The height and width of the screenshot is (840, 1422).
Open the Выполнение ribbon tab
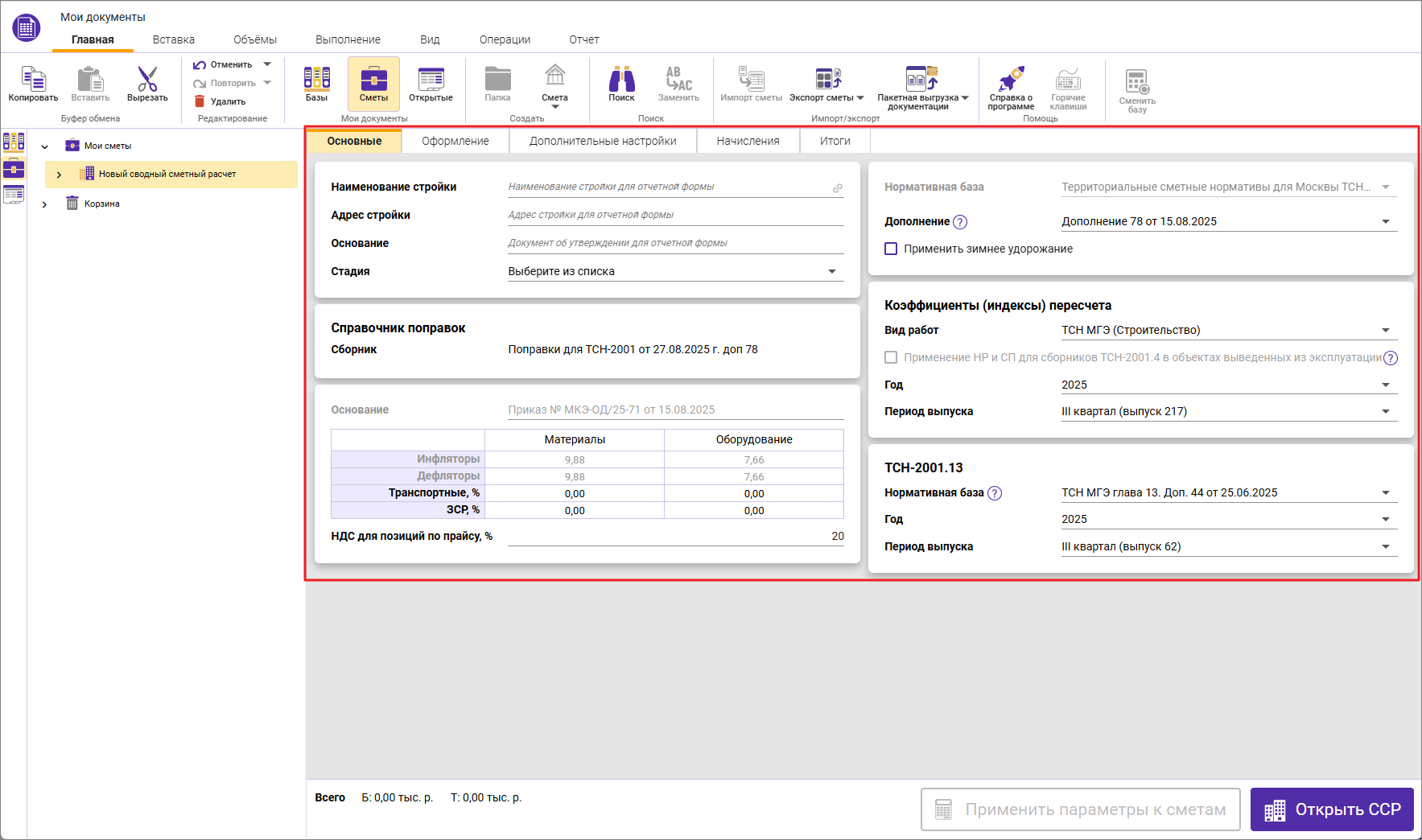click(348, 39)
